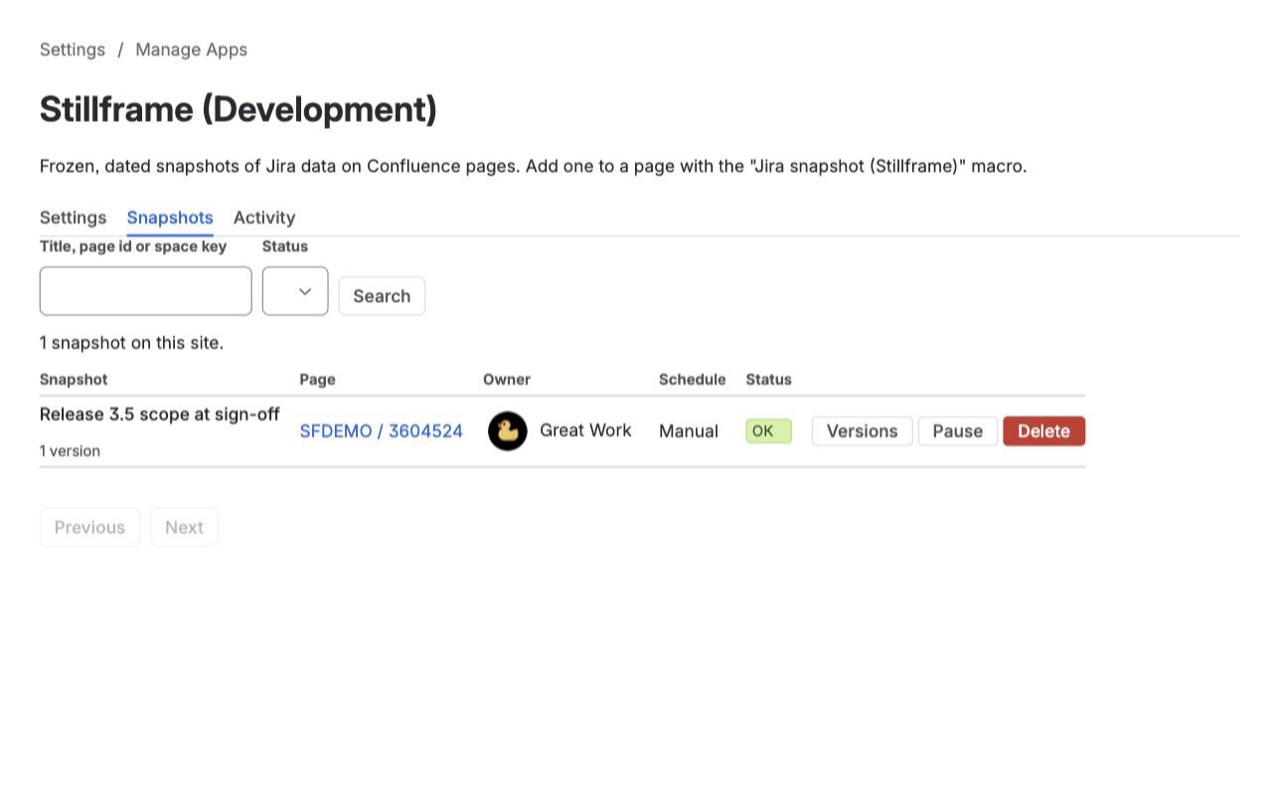Click the '1 snapshot on this site.' text
The height and width of the screenshot is (800, 1280).
point(132,343)
